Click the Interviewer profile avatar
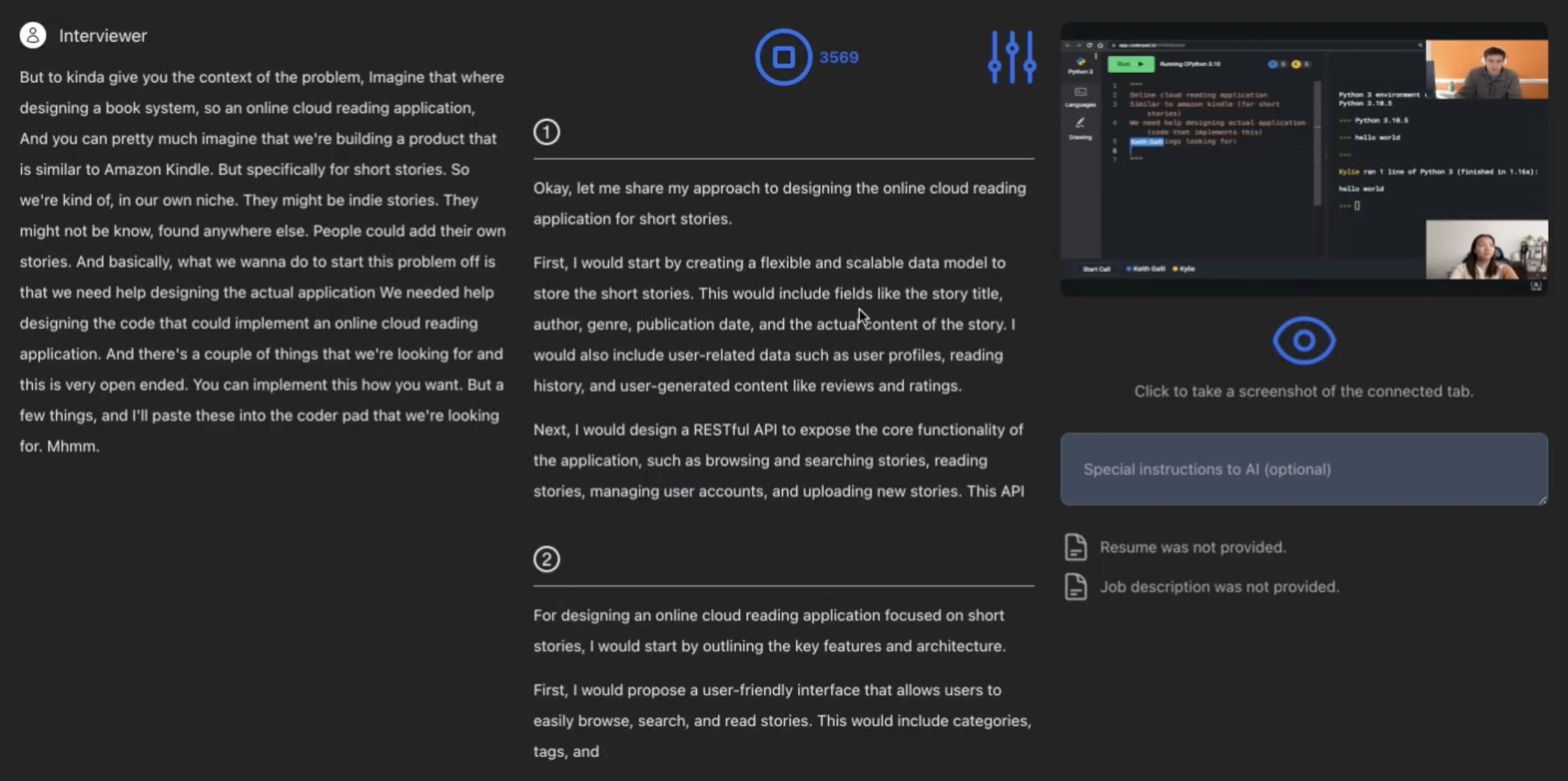This screenshot has height=781, width=1568. click(x=33, y=35)
